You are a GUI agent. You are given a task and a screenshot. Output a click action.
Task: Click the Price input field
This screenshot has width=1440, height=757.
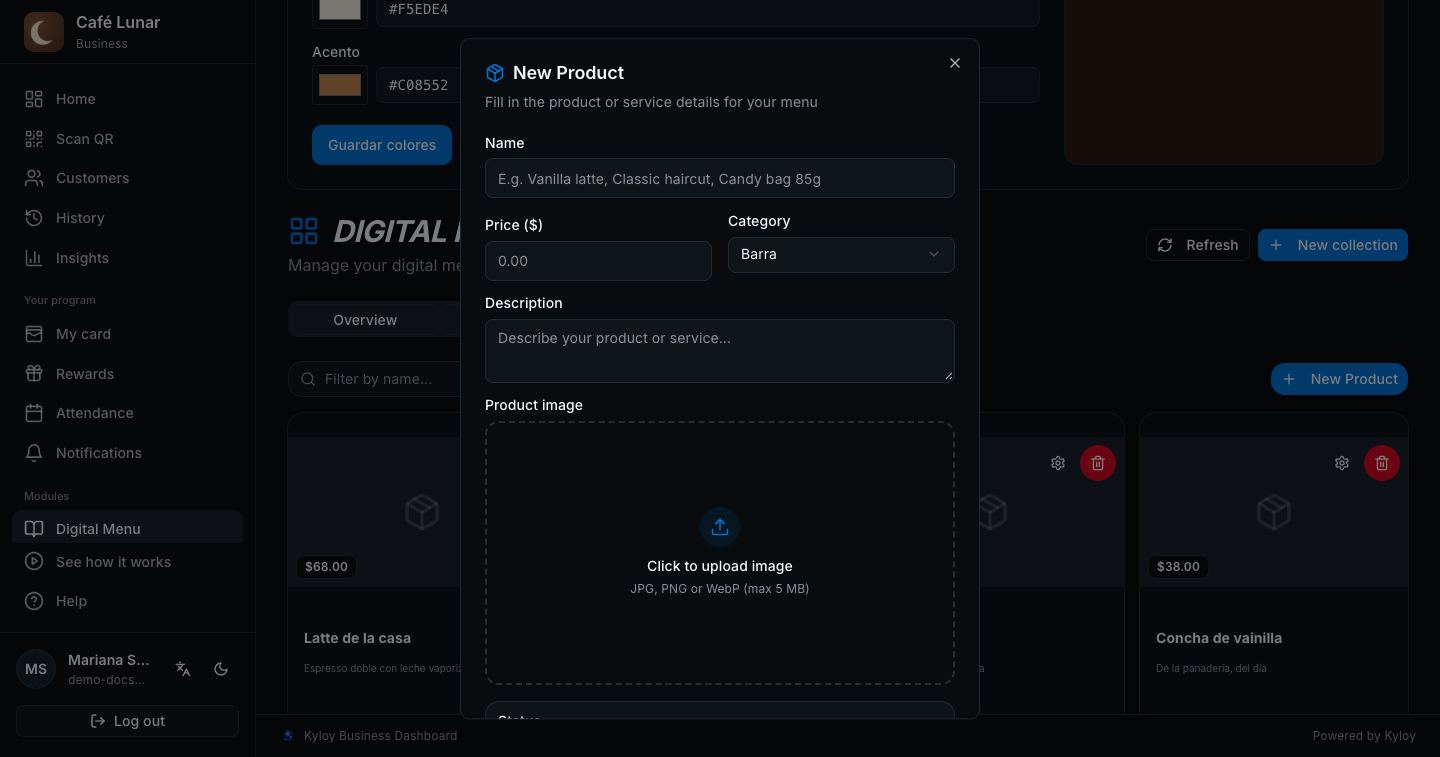[x=598, y=261]
